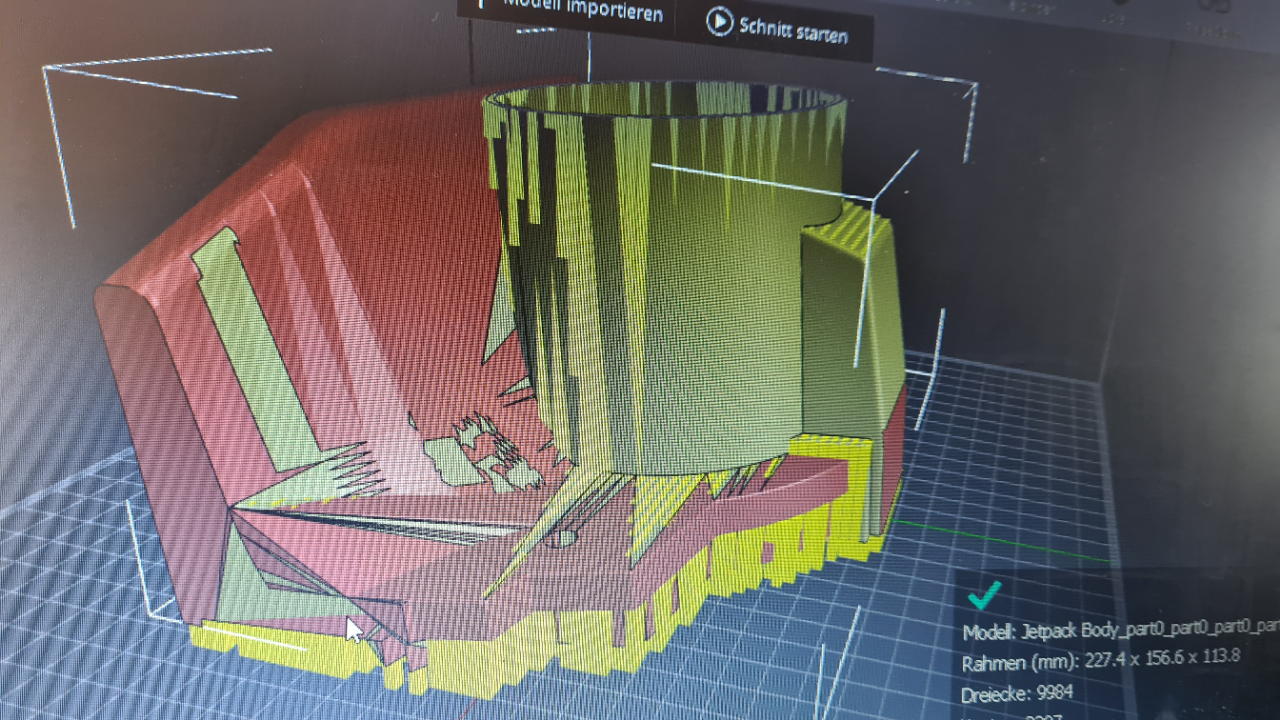Click the play icon beside Schnitt starten
Image resolution: width=1280 pixels, height=720 pixels.
pyautogui.click(x=719, y=21)
